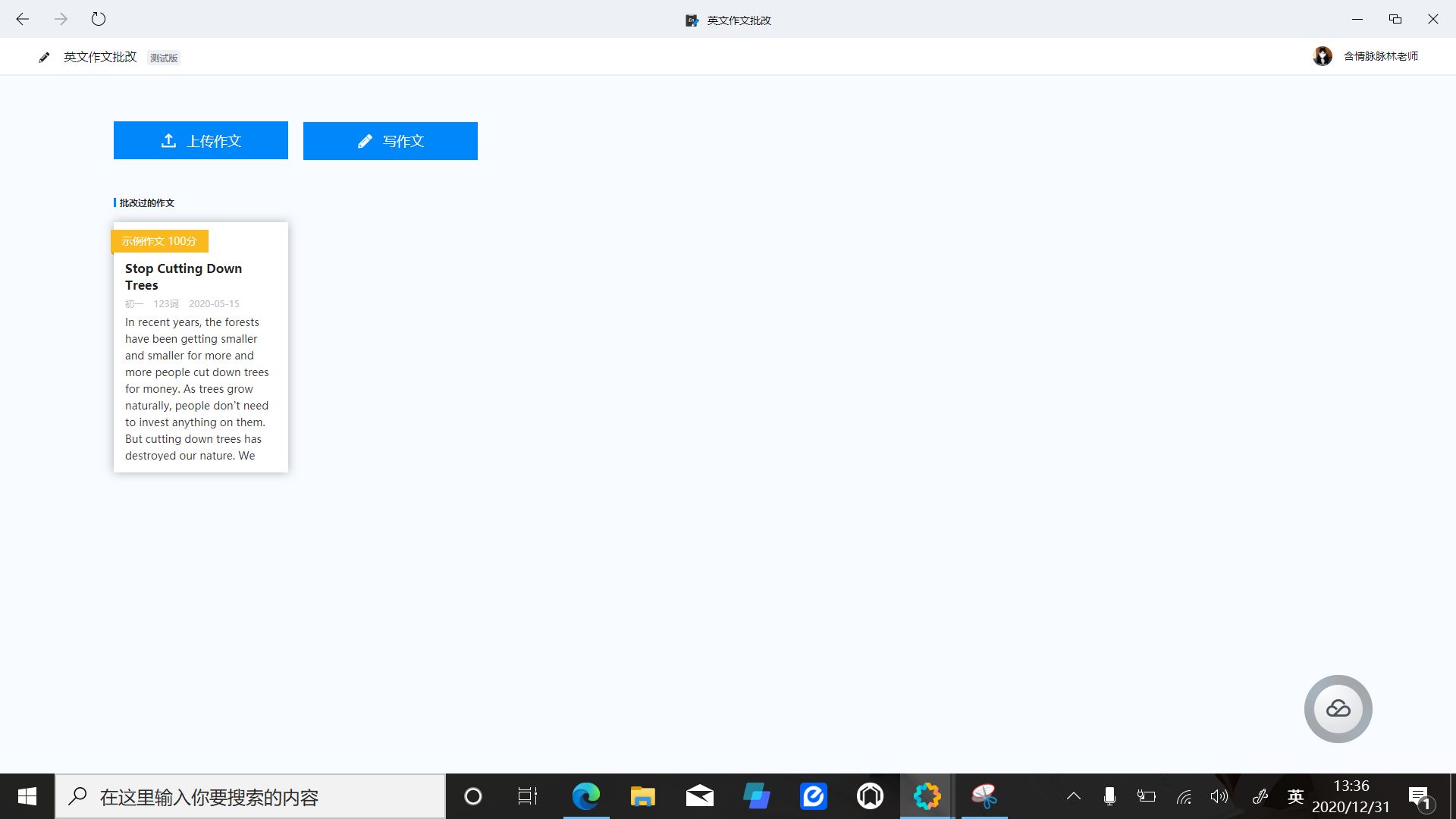
Task: Open the 含情脉脉林老师 account name
Action: coord(1381,56)
